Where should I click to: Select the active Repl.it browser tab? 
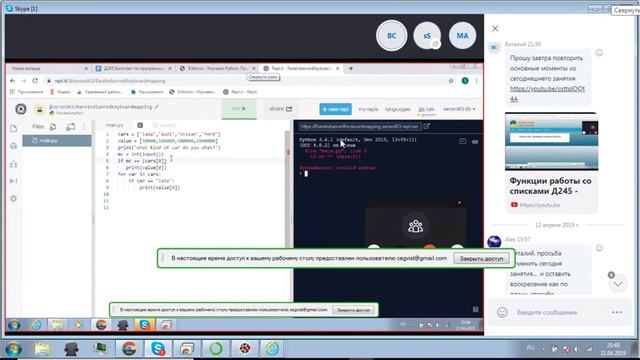pos(301,68)
